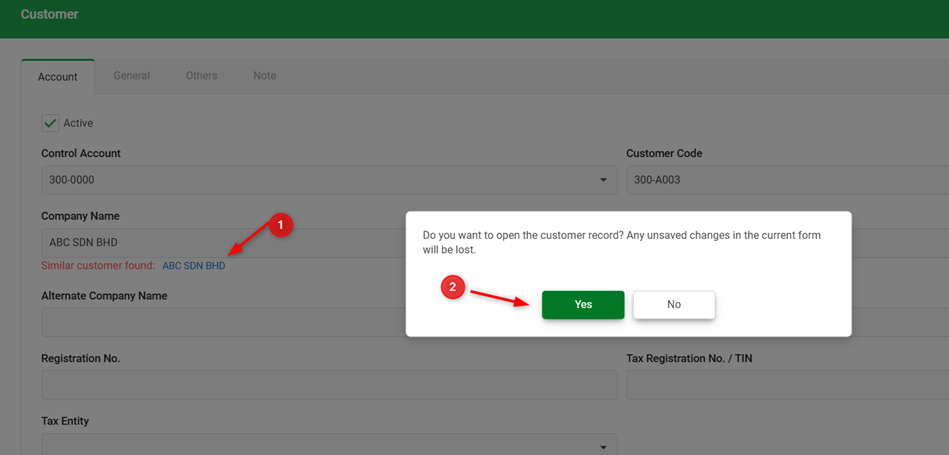Click the Control Account label
This screenshot has height=455, width=949.
pyautogui.click(x=81, y=154)
